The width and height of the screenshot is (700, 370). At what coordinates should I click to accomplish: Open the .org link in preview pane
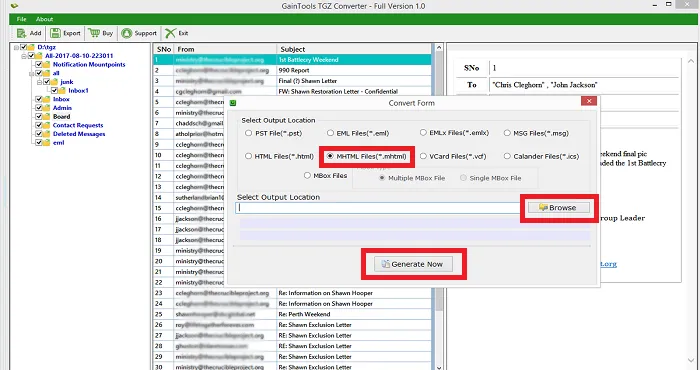point(608,264)
